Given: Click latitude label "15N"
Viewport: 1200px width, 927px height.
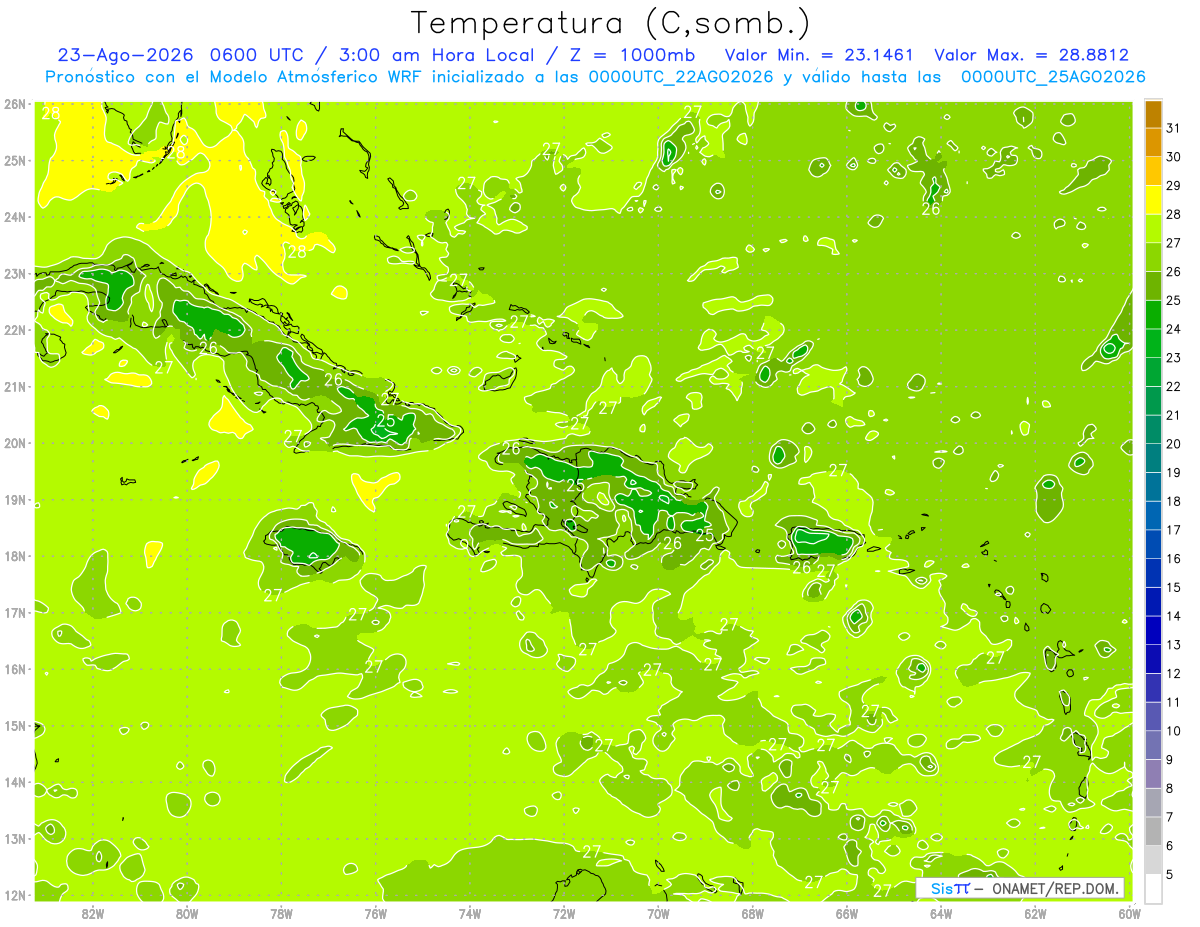Looking at the screenshot, I should [14, 725].
